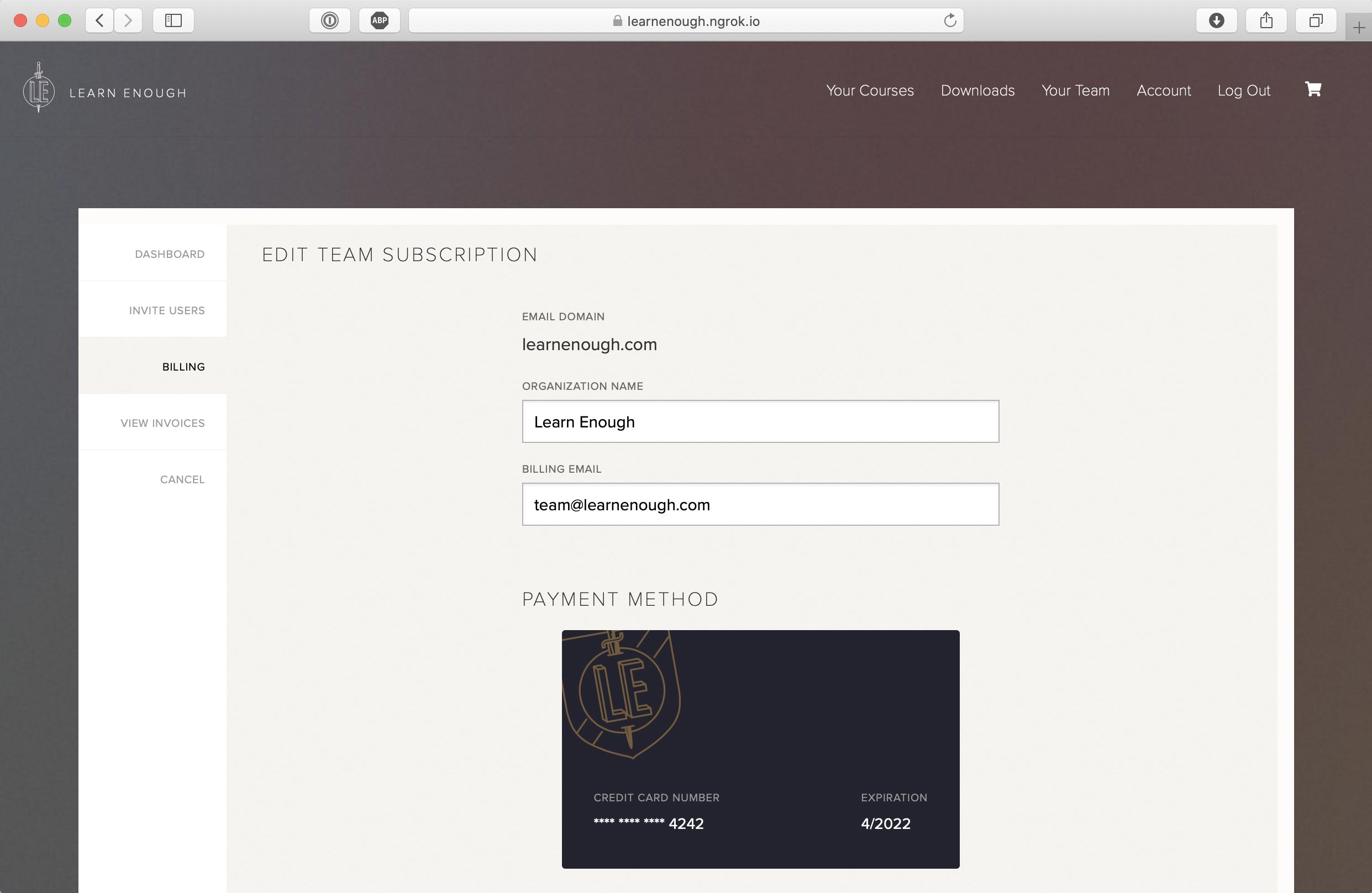
Task: Reload the page with refresh icon
Action: (950, 21)
